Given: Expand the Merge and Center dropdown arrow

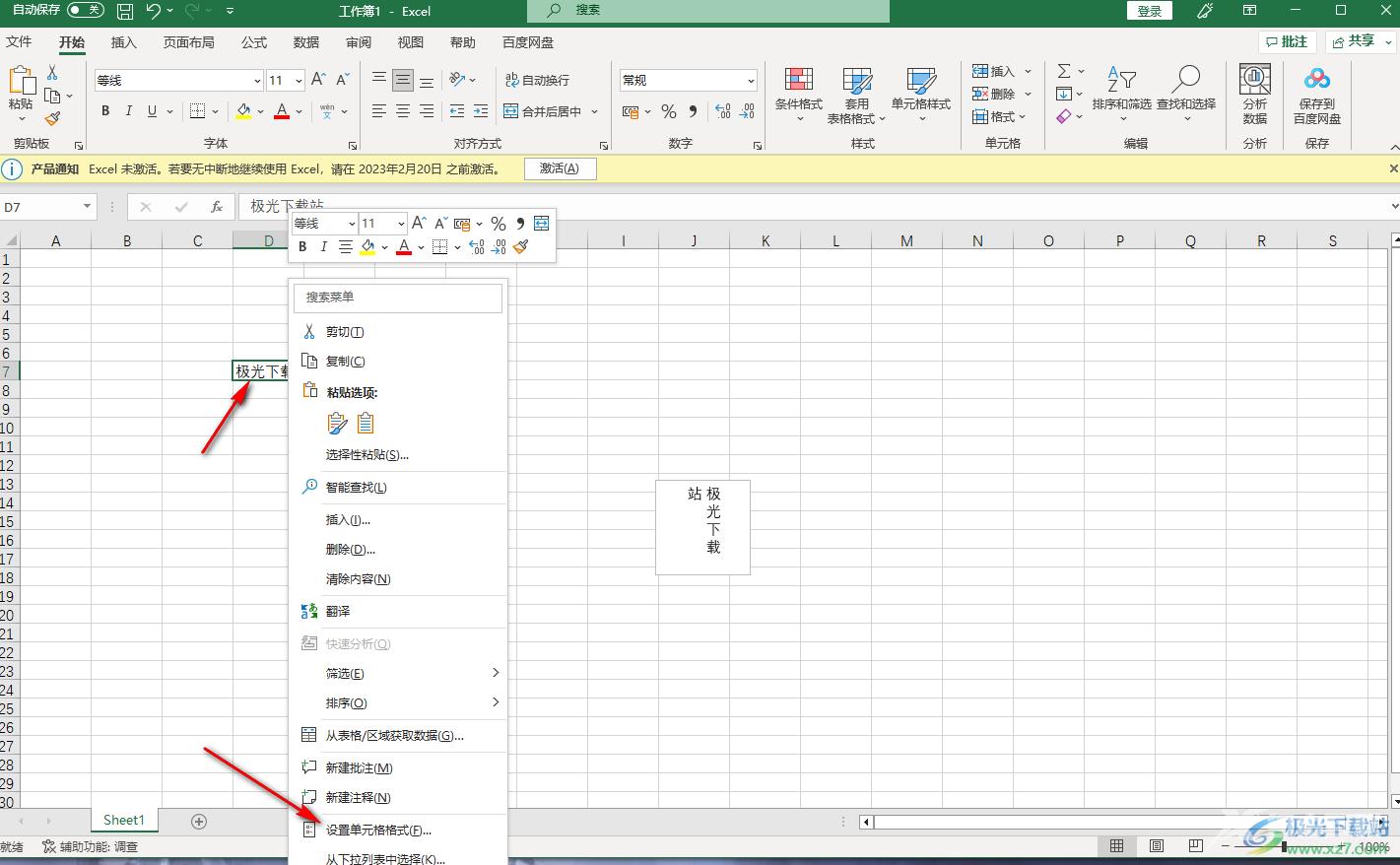Looking at the screenshot, I should point(595,111).
